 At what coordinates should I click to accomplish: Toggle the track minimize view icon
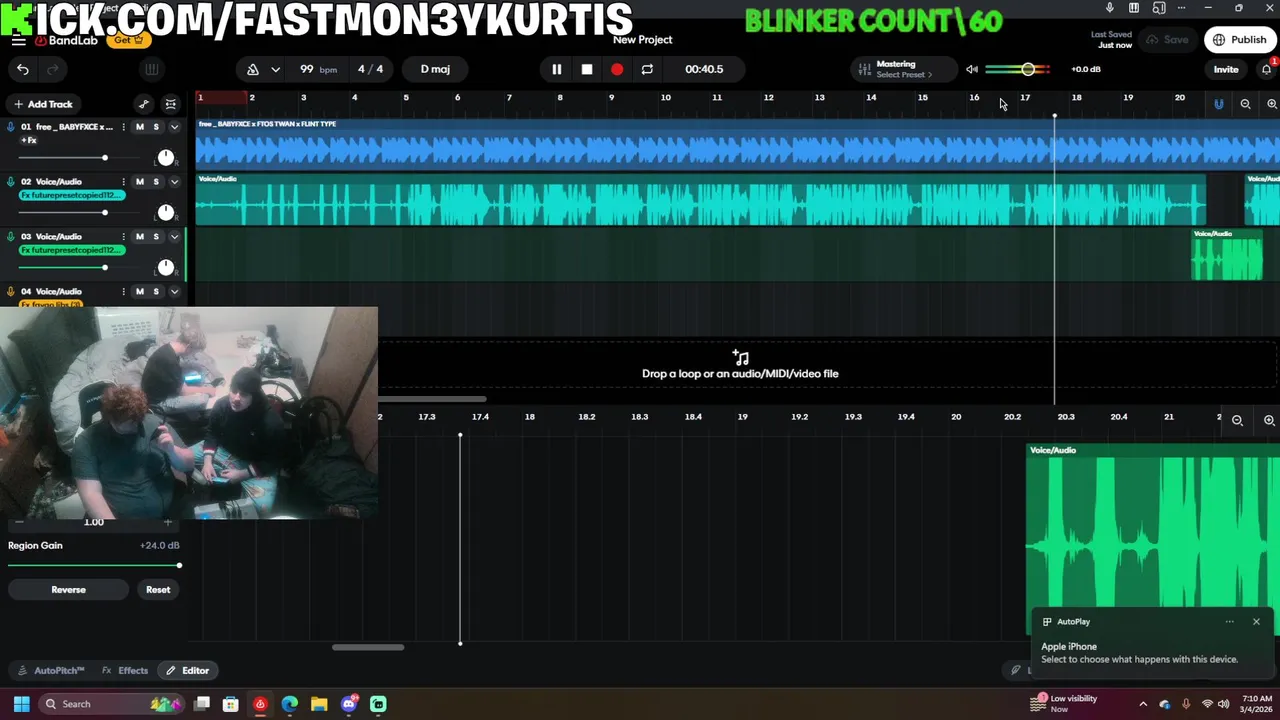[171, 104]
